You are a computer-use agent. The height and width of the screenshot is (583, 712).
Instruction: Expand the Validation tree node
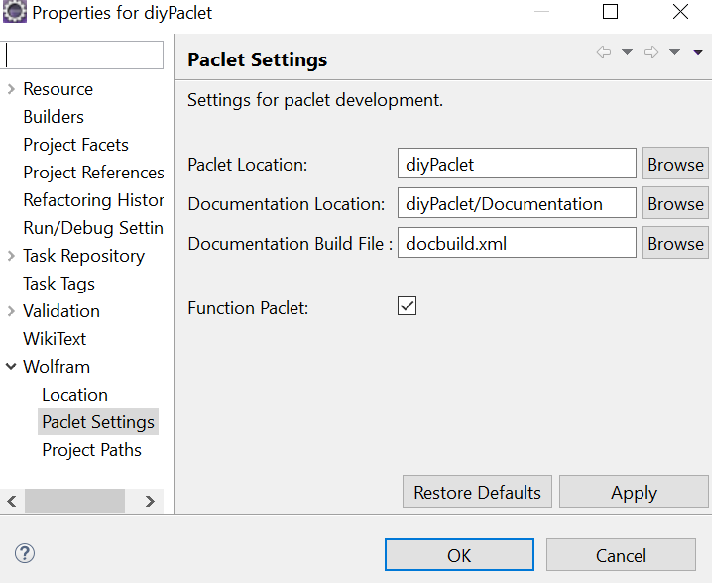click(x=11, y=311)
